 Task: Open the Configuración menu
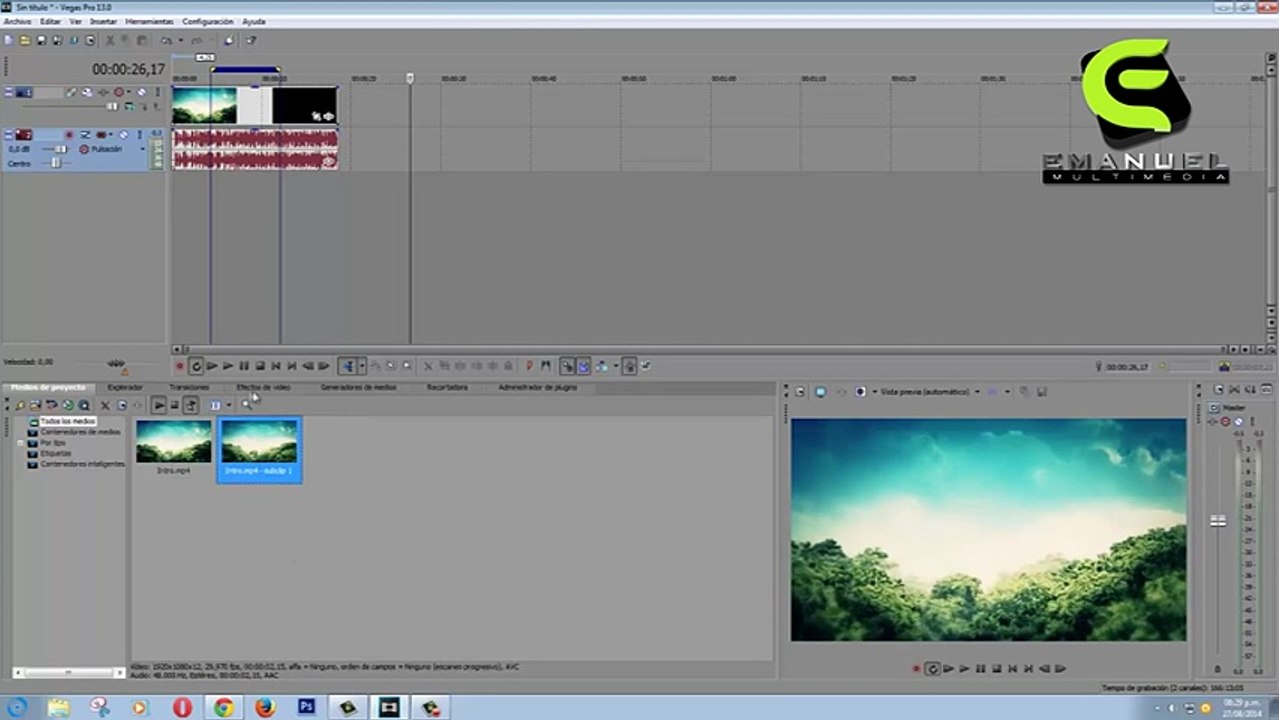click(x=208, y=21)
